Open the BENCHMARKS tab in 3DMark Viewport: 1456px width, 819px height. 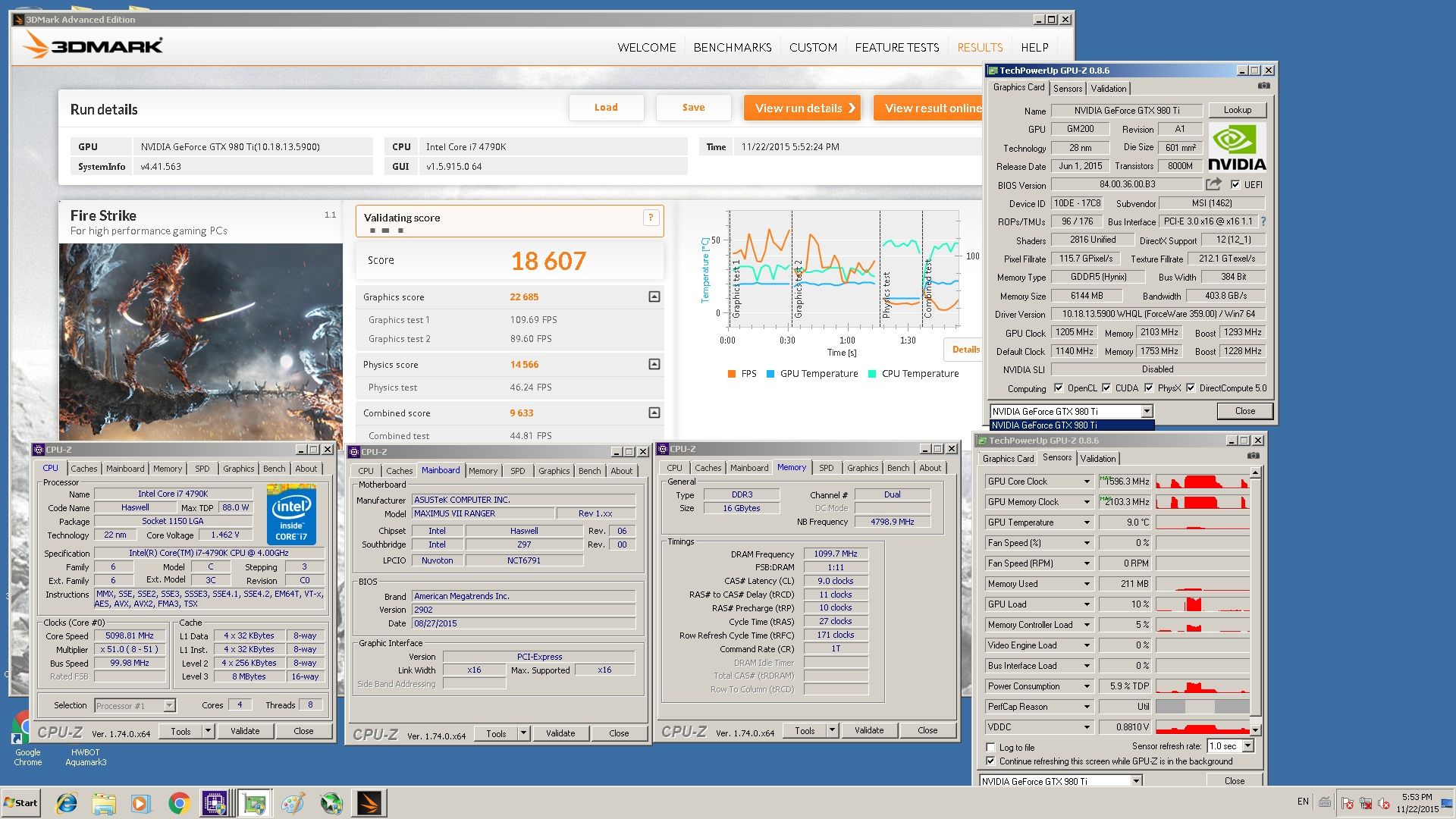732,47
